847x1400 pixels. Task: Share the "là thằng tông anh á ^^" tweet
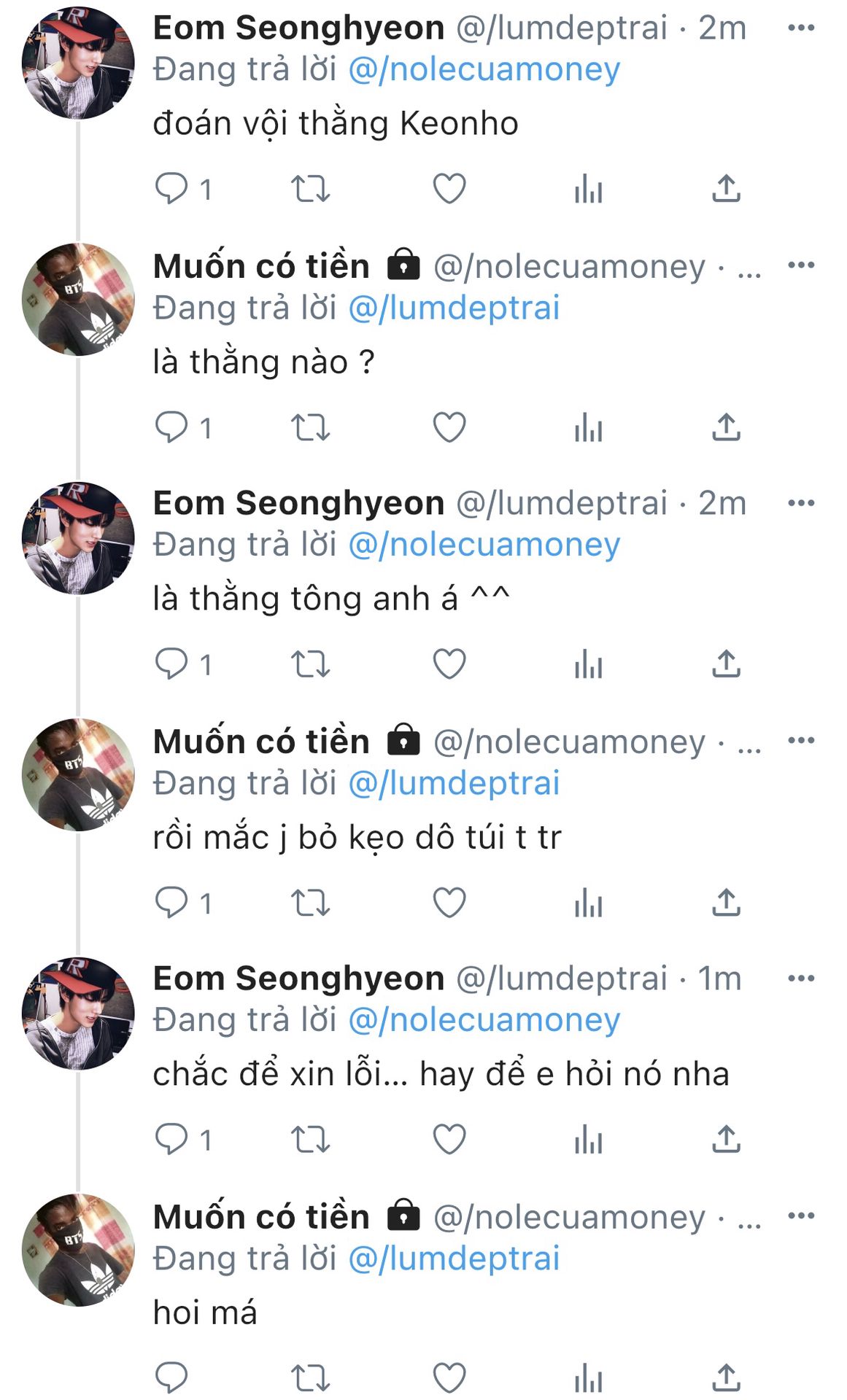point(726,664)
